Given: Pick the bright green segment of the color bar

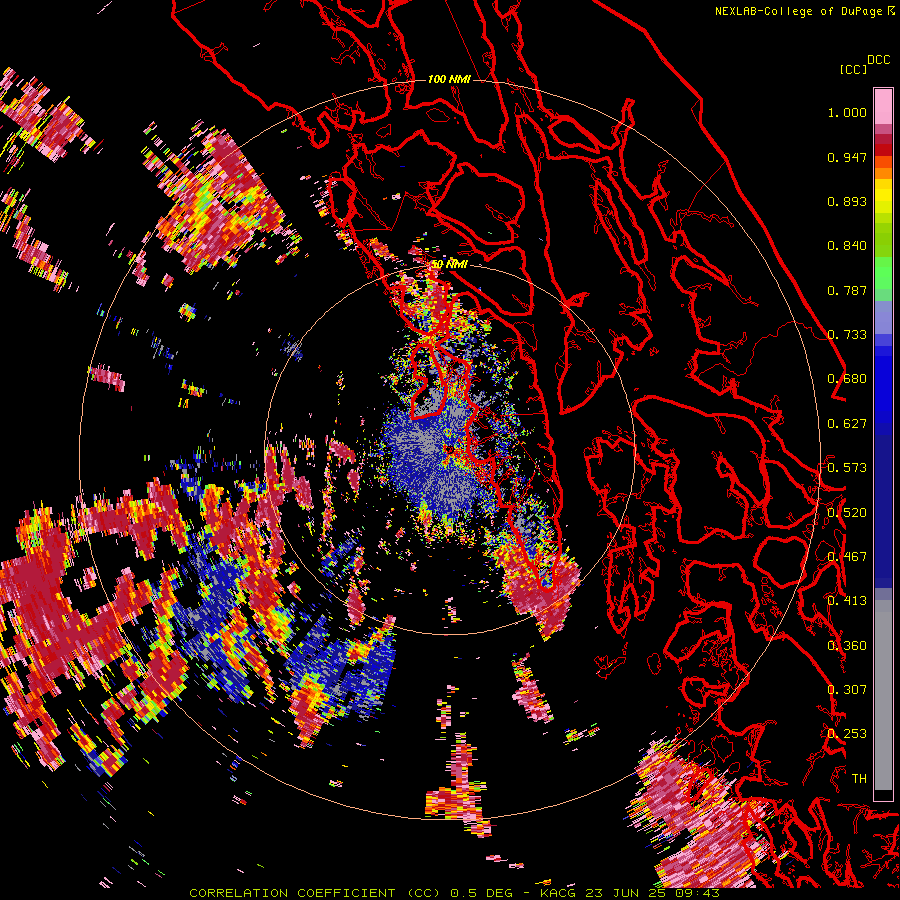Looking at the screenshot, I should coord(883,273).
